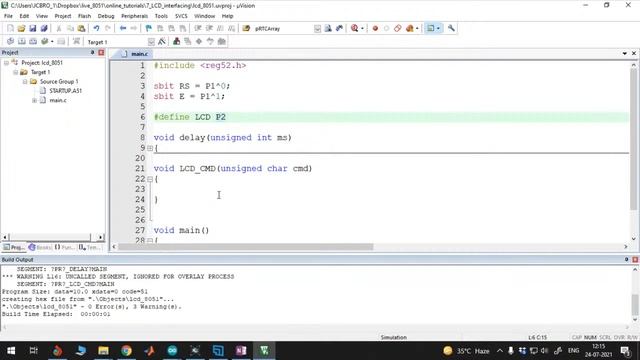Open the Debug menu
This screenshot has width=640, height=360.
[x=106, y=16]
